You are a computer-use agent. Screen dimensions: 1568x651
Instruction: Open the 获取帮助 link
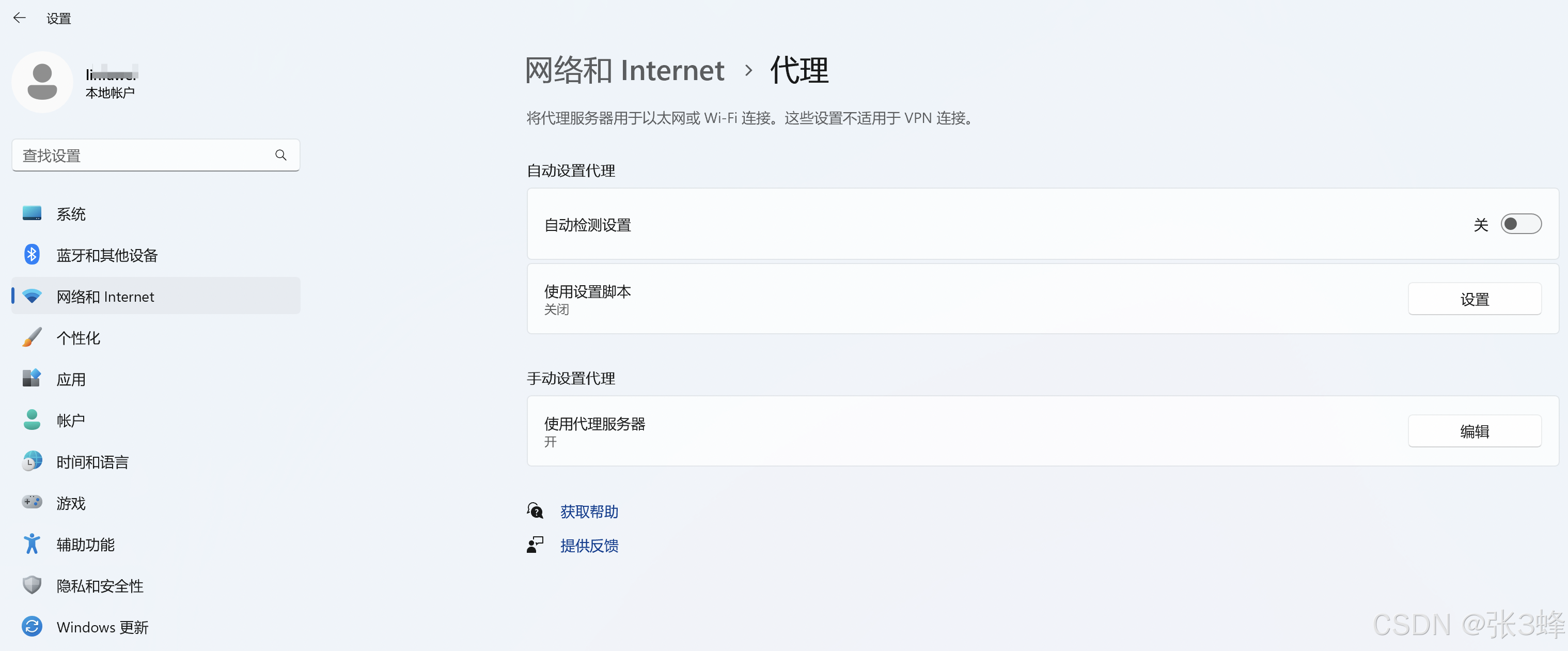click(x=589, y=512)
